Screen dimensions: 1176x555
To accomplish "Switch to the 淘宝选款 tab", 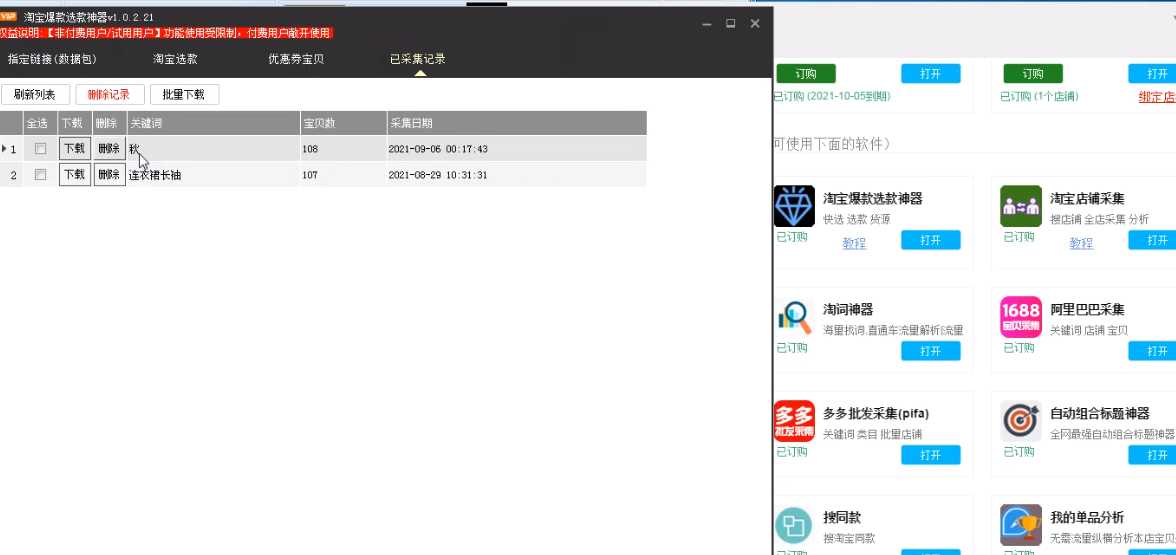I will pyautogui.click(x=176, y=58).
